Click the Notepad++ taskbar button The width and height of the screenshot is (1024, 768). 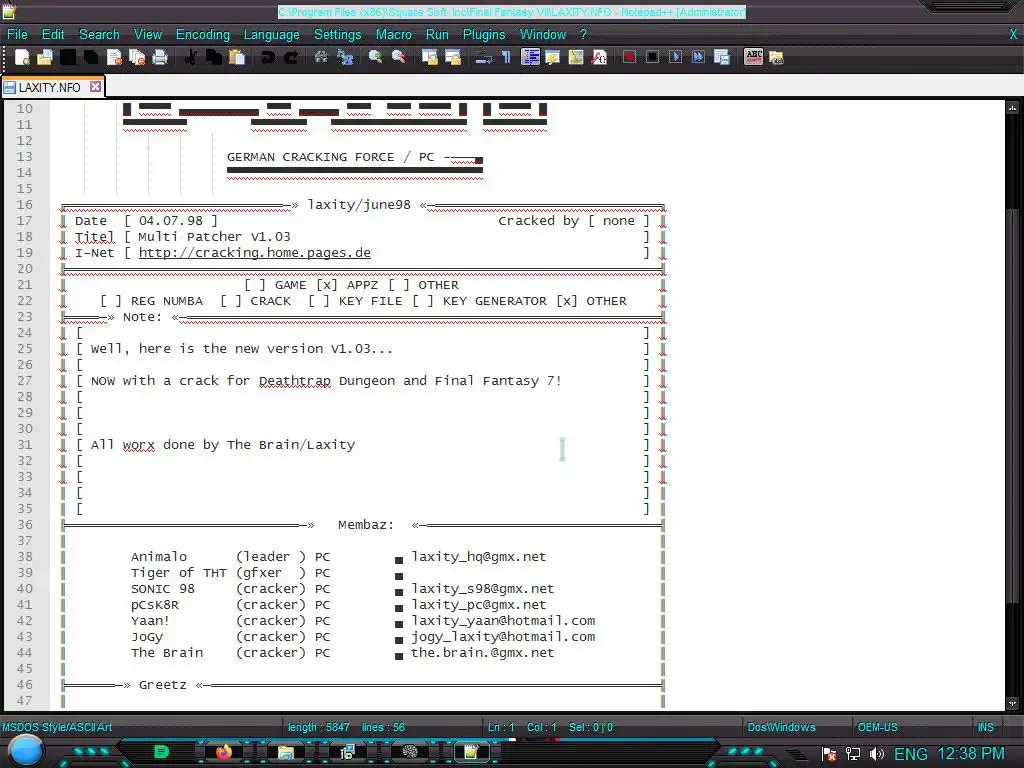pos(471,752)
